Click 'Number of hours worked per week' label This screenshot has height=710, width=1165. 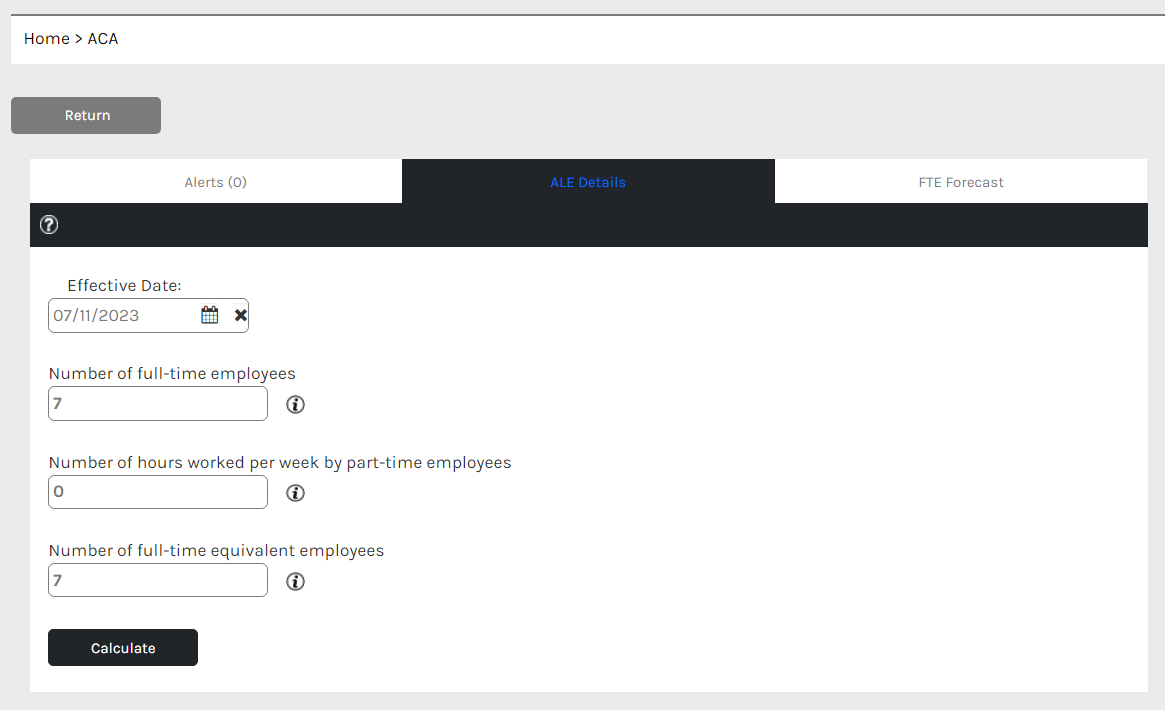(280, 463)
